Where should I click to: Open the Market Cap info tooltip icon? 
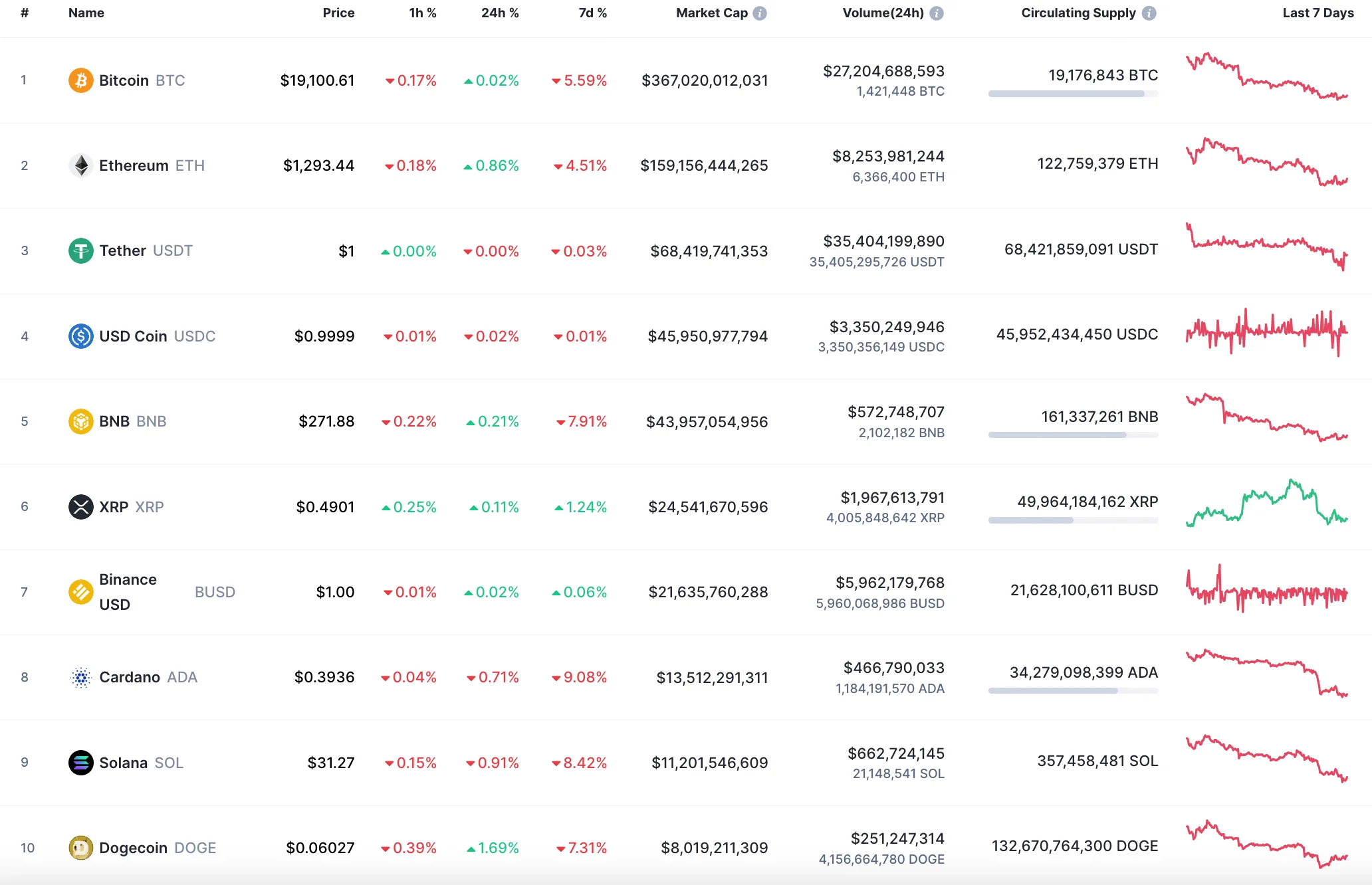(x=759, y=13)
